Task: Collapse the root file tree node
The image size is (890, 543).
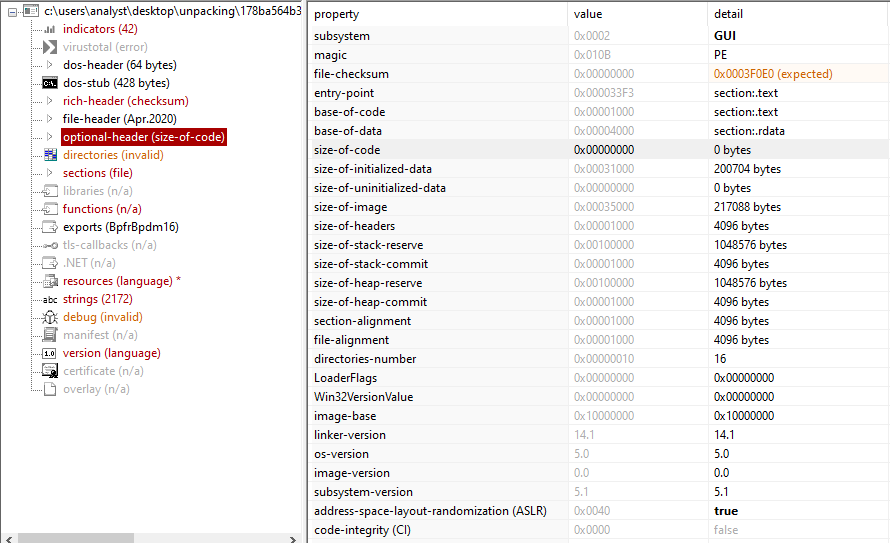Action: coord(12,11)
